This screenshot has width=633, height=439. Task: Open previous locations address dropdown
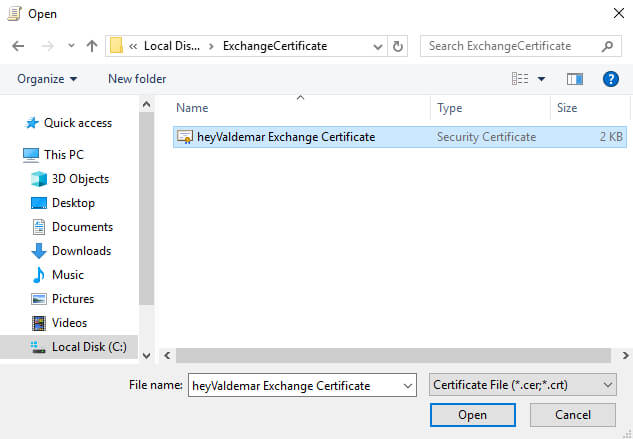(x=378, y=46)
